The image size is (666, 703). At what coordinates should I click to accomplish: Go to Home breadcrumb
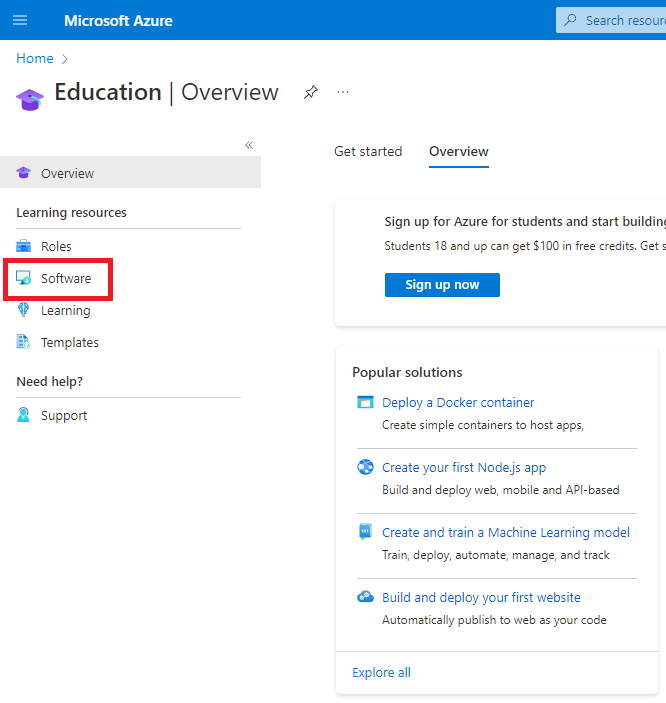pyautogui.click(x=35, y=58)
